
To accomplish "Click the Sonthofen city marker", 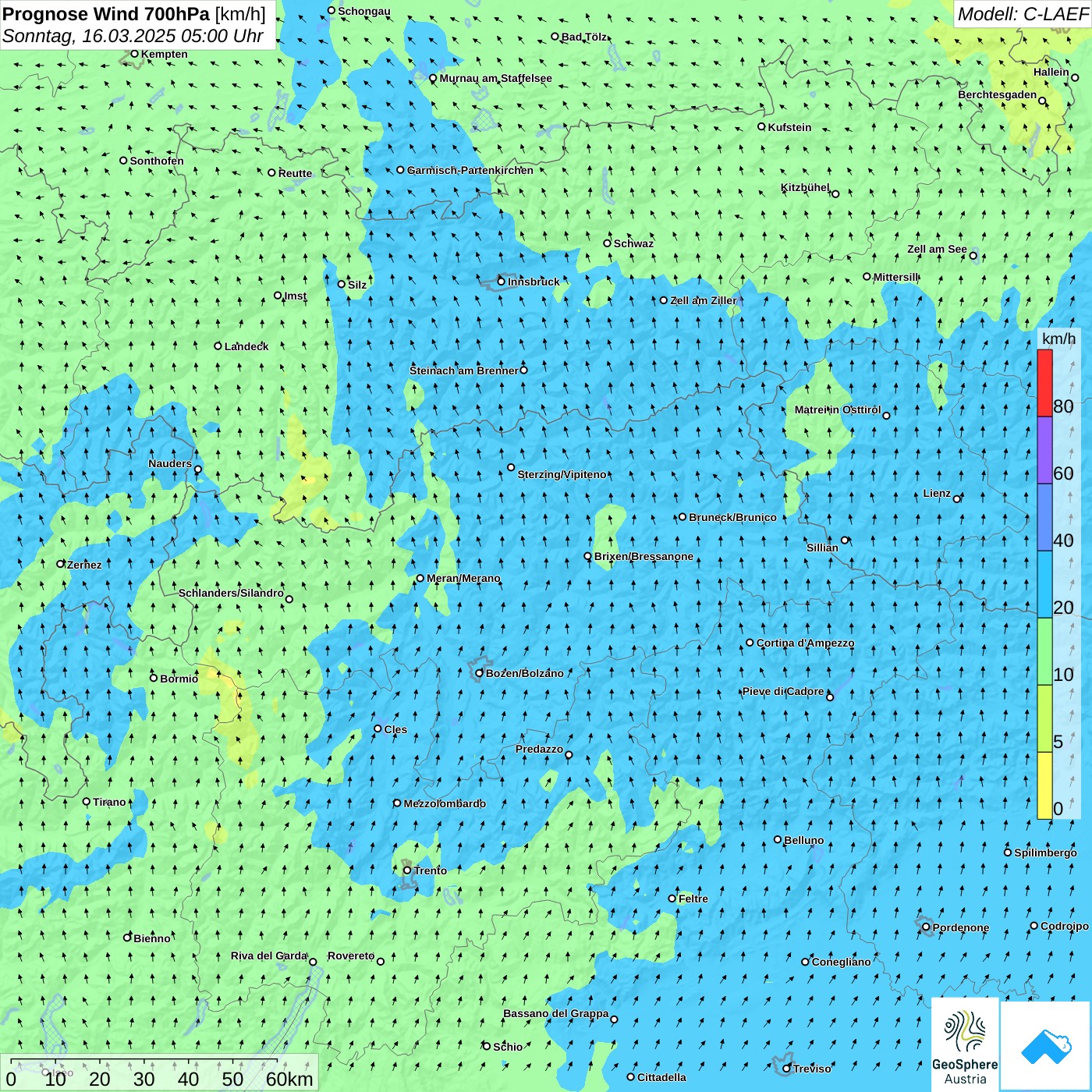I will click(x=123, y=161).
